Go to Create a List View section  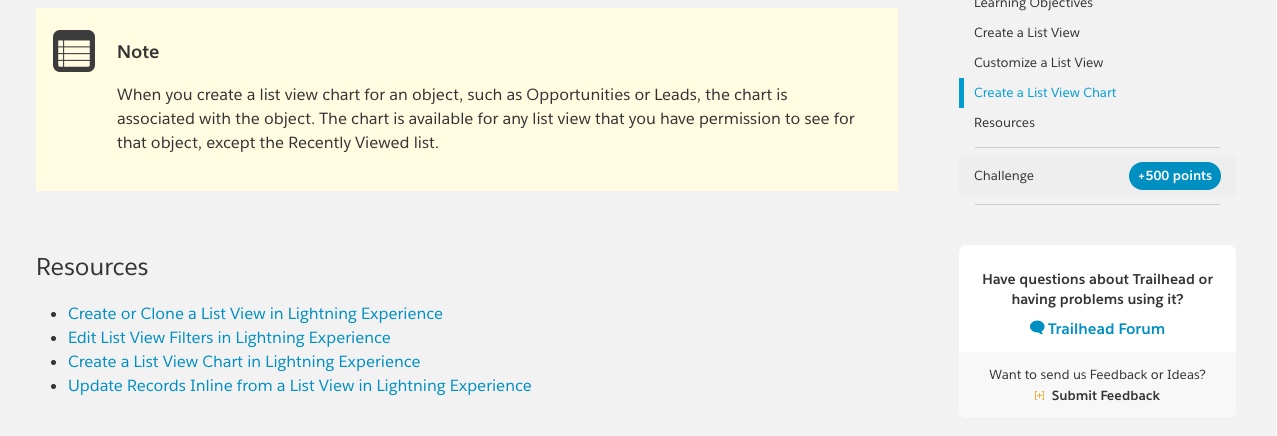(x=1026, y=33)
